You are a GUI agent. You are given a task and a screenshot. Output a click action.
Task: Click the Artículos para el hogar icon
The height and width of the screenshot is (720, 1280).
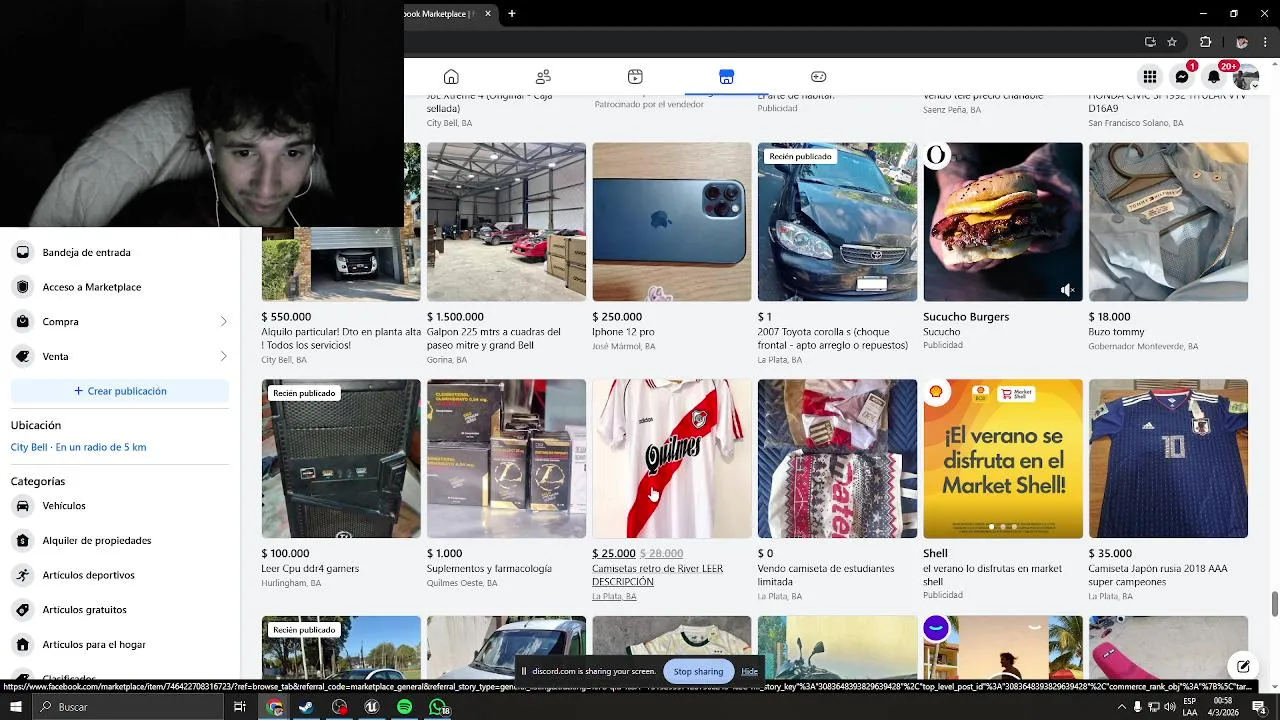[x=23, y=645]
